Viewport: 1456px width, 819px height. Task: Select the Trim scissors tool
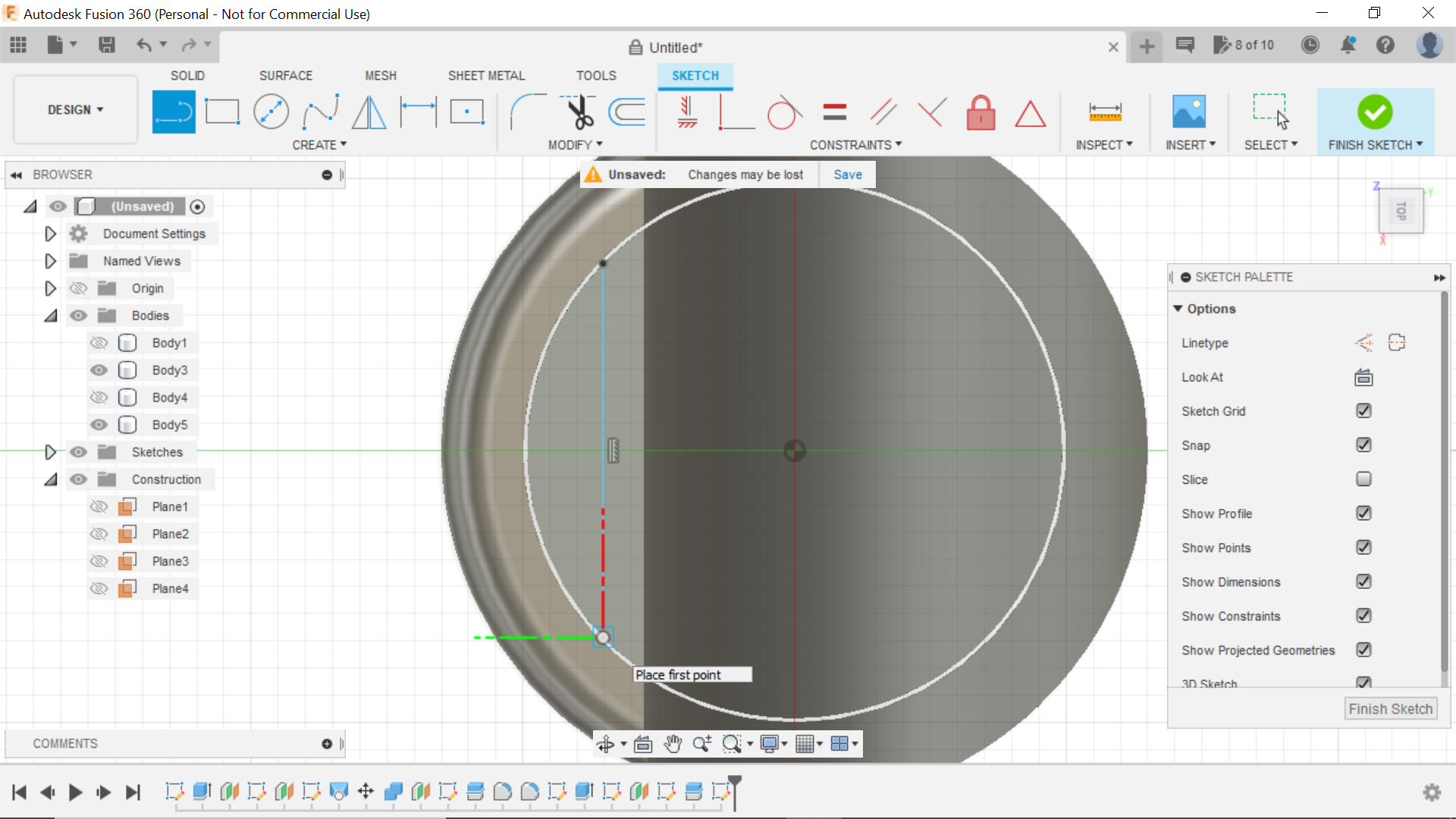tap(577, 111)
